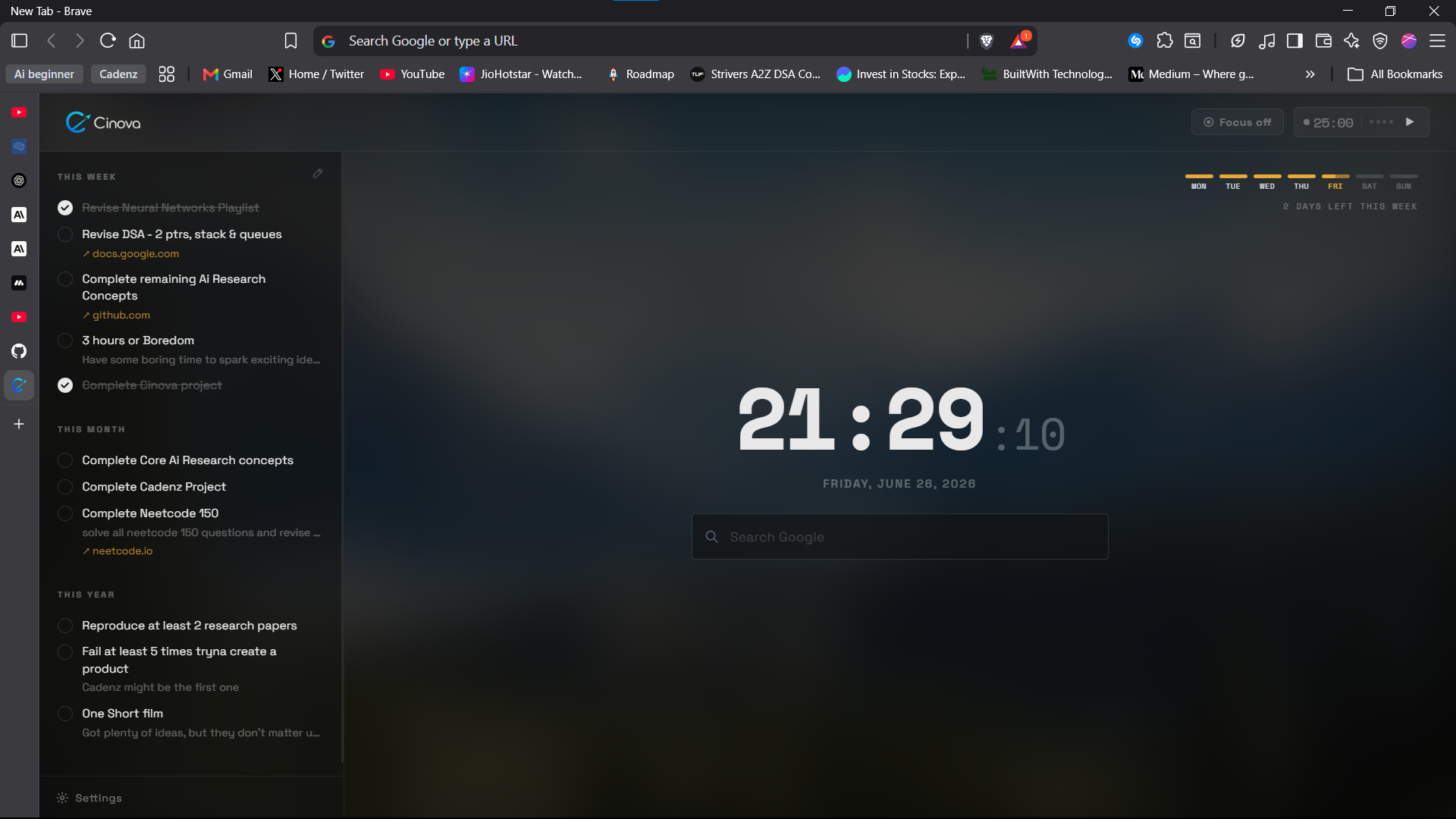Screen dimensions: 1456x819
Task: Click the 25:00 timer display
Action: coord(1332,123)
